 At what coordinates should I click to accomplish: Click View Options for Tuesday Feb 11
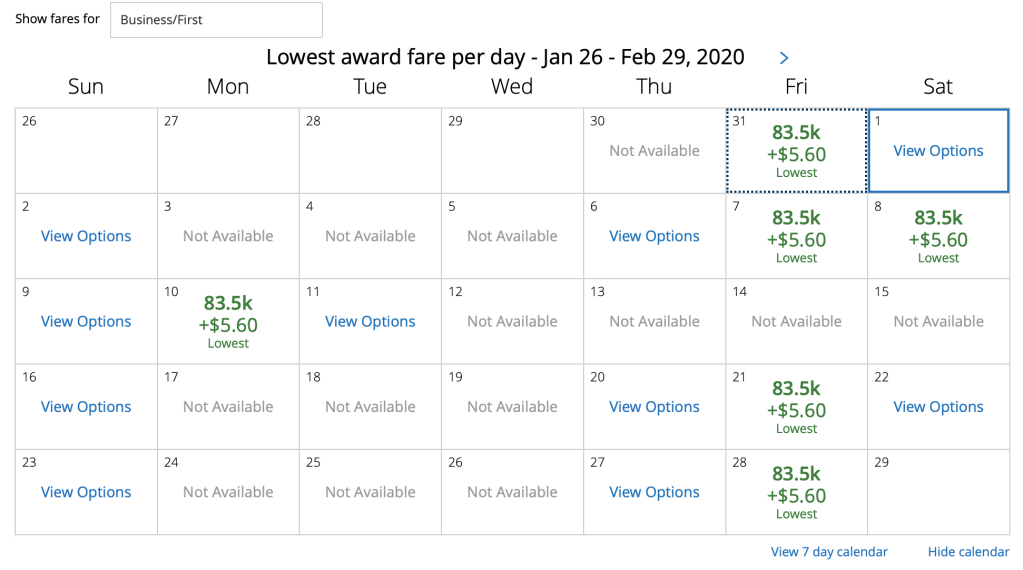370,321
